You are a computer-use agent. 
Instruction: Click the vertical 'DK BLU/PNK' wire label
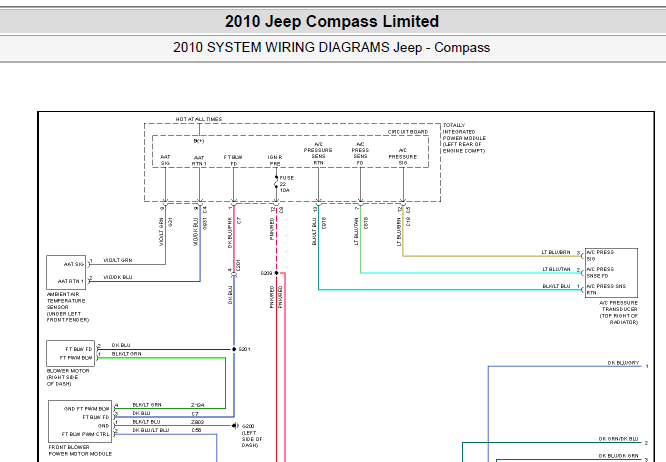230,232
